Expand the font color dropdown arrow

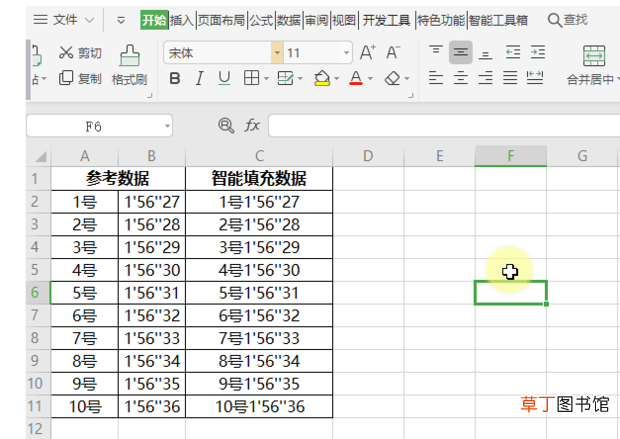[x=370, y=79]
